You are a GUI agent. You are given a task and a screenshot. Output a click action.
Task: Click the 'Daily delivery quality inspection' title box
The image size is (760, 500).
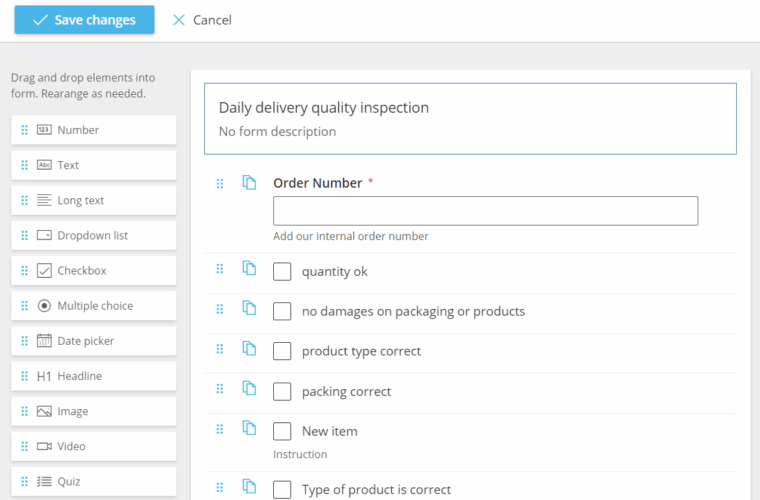click(470, 118)
